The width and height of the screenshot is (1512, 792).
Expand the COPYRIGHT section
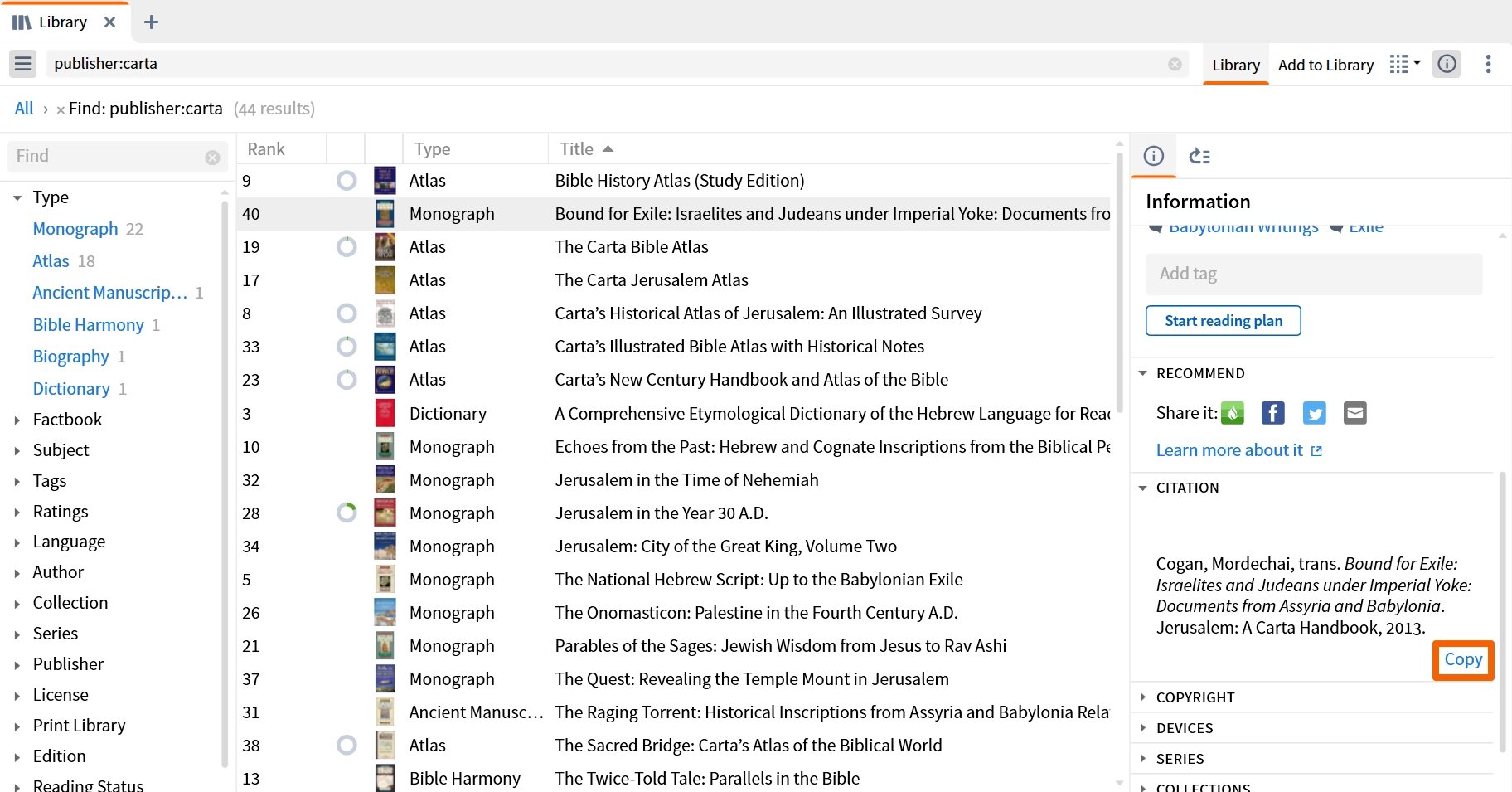[x=1143, y=697]
